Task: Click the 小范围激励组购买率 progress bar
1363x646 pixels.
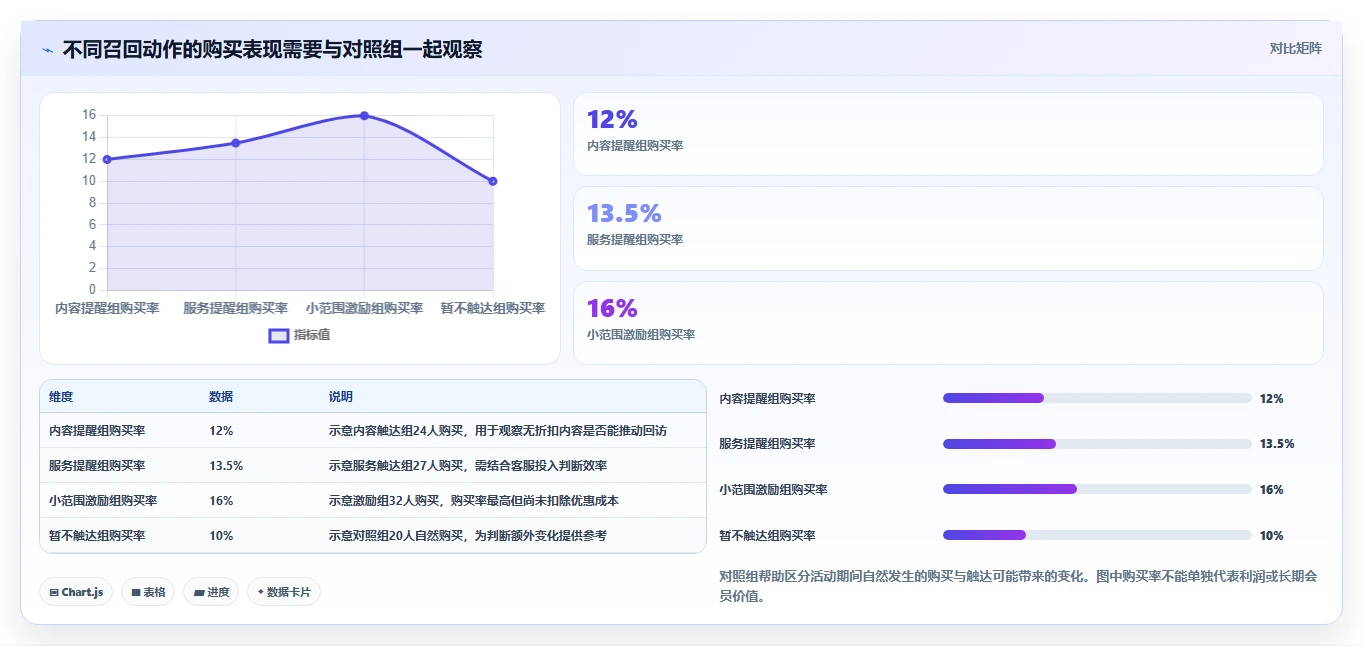Action: pos(1097,489)
